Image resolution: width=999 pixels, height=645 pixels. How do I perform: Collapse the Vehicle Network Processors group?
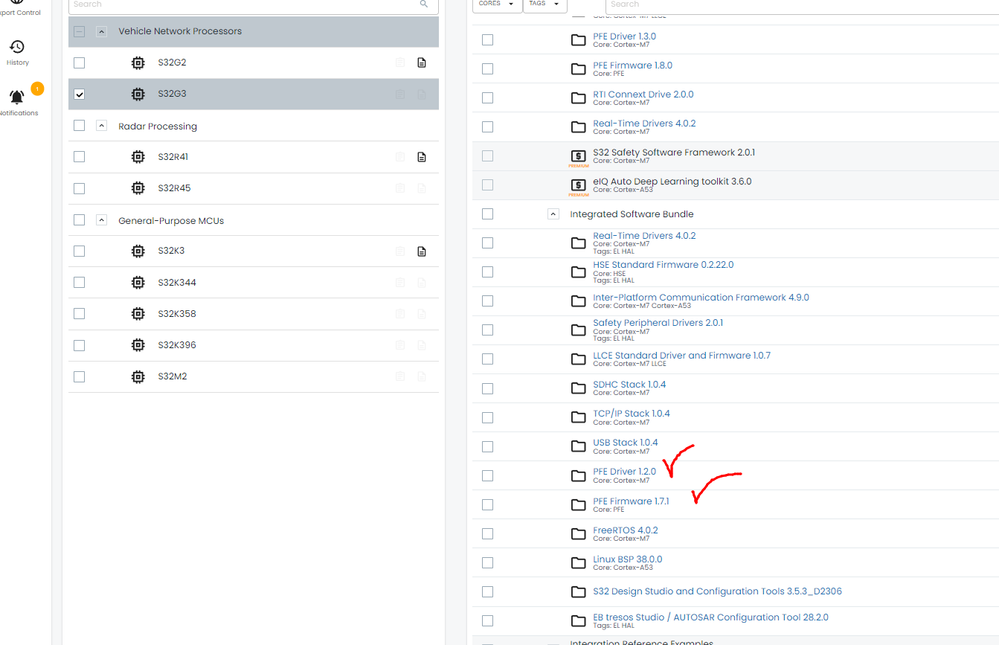(x=101, y=31)
